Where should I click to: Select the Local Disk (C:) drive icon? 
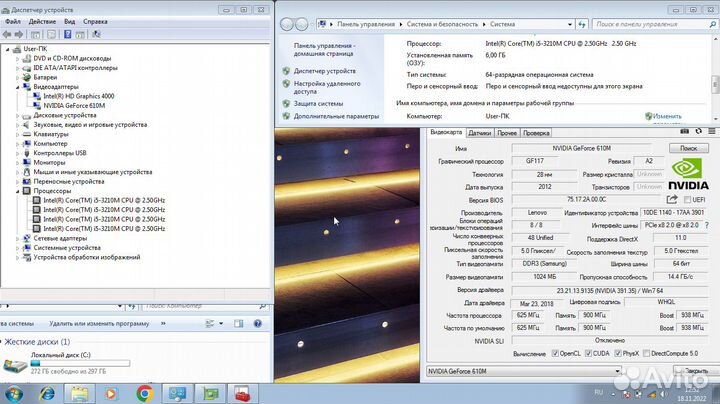click(x=15, y=365)
